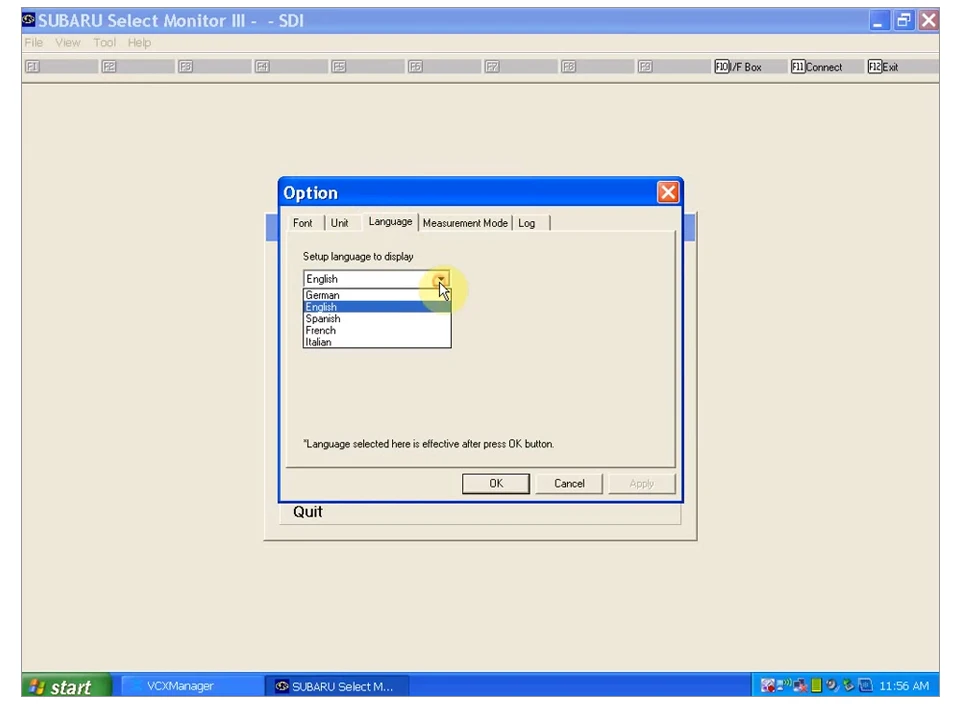Click the 11:56 AM system clock

click(904, 686)
